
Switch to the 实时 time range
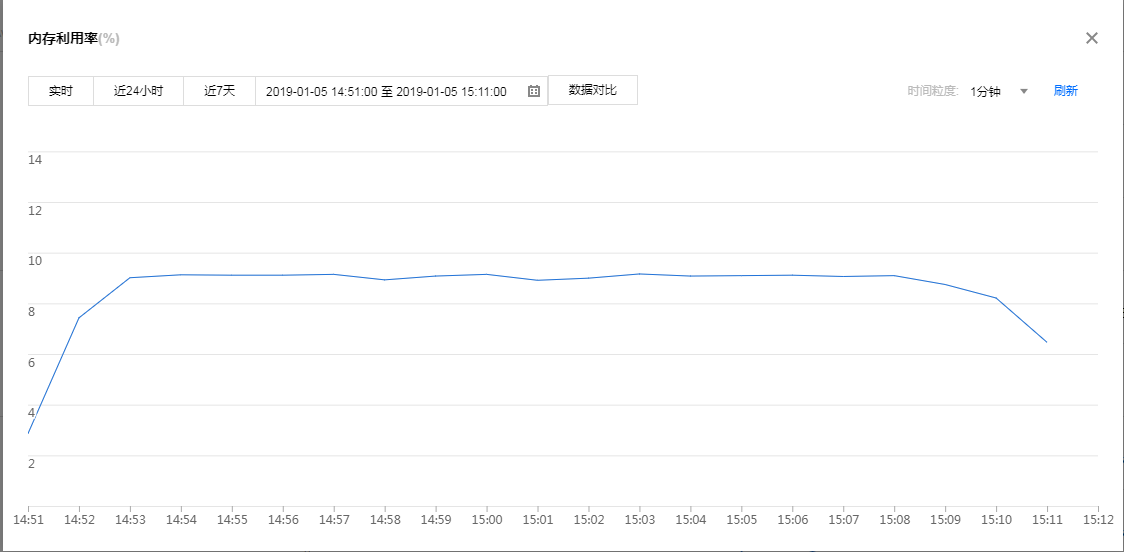61,91
